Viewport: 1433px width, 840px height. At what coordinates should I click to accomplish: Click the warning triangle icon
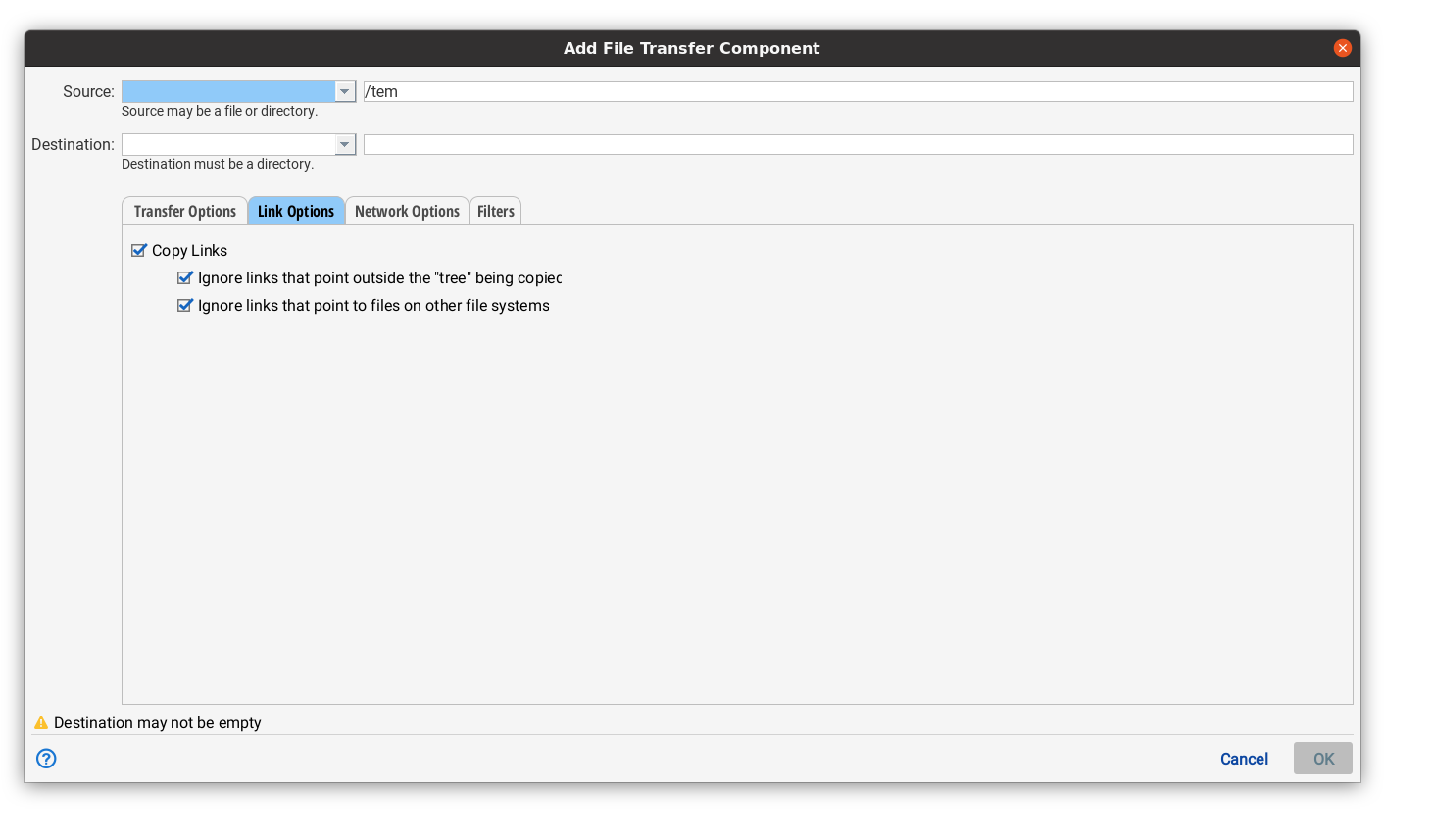tap(40, 722)
